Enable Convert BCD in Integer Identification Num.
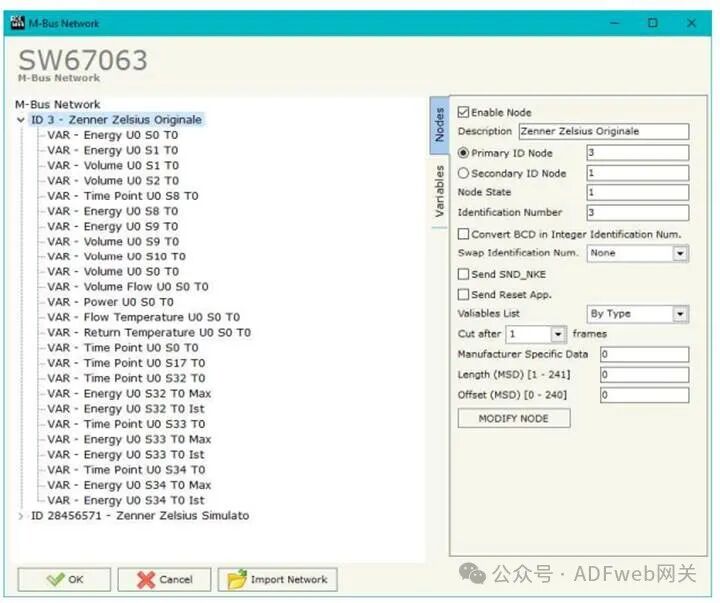720x603 pixels. point(464,234)
